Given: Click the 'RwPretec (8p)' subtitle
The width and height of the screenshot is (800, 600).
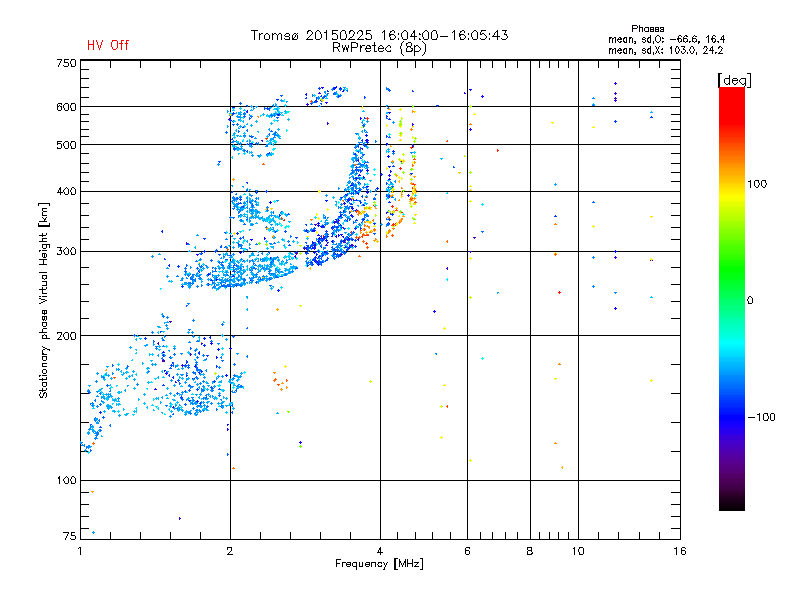Looking at the screenshot, I should pos(379,48).
